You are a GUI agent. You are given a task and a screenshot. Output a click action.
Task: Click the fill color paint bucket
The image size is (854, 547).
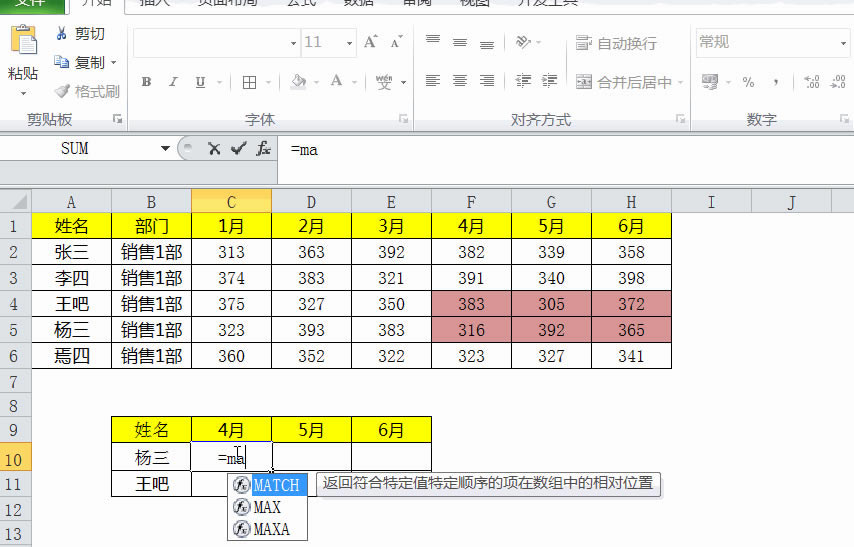(x=298, y=82)
